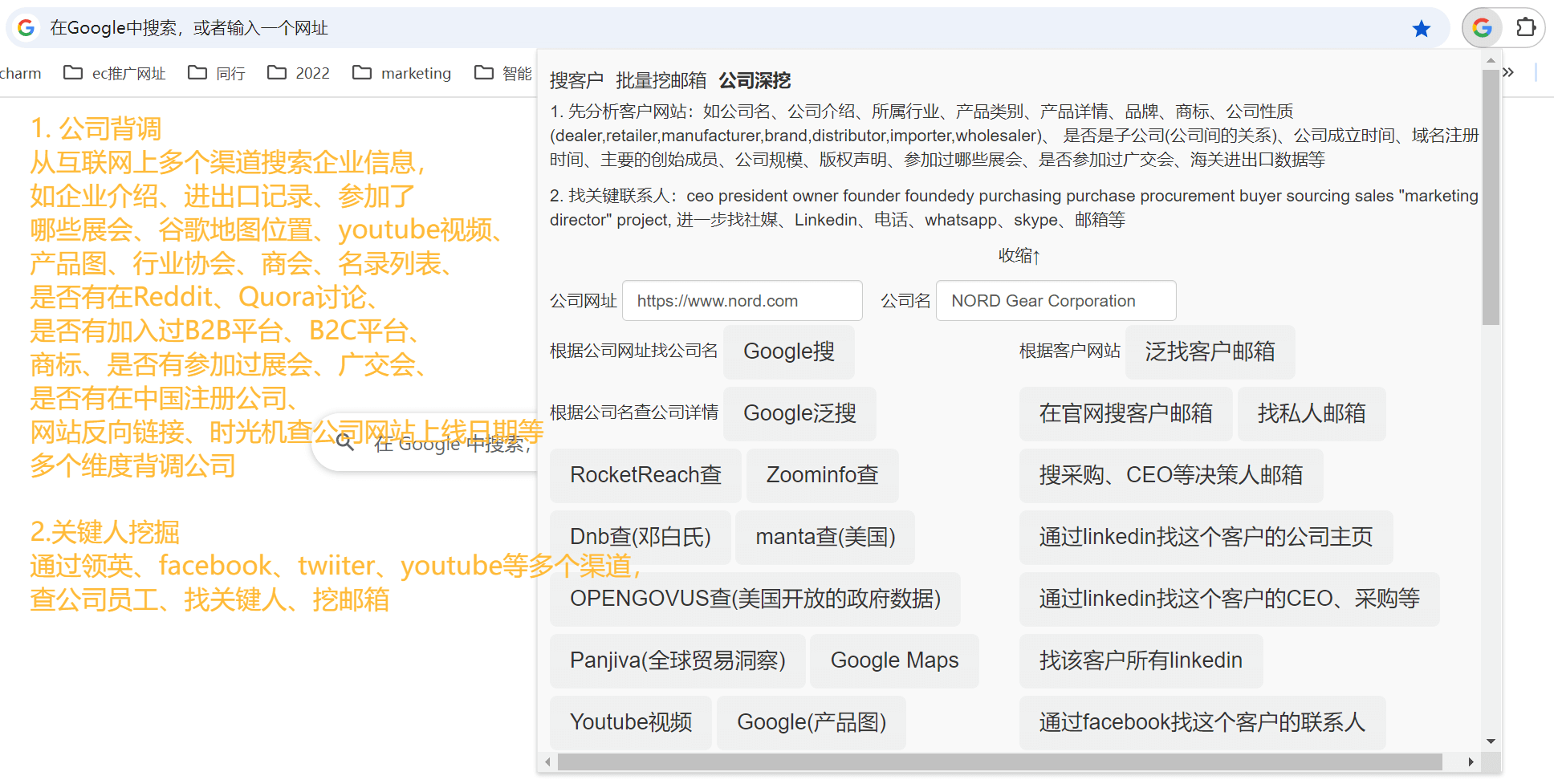
Task: Open the 智能 bookmark folder
Action: (503, 73)
